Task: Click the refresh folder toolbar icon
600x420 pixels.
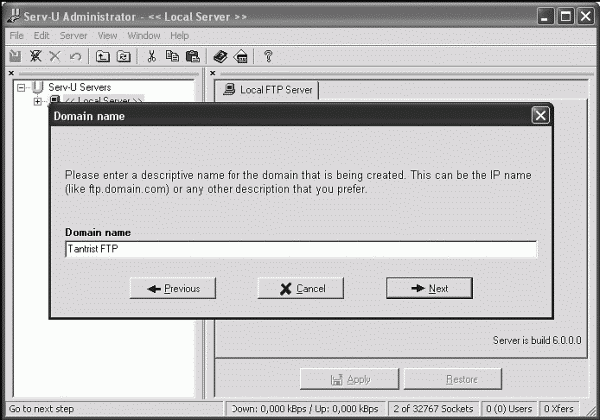Action: tap(124, 57)
